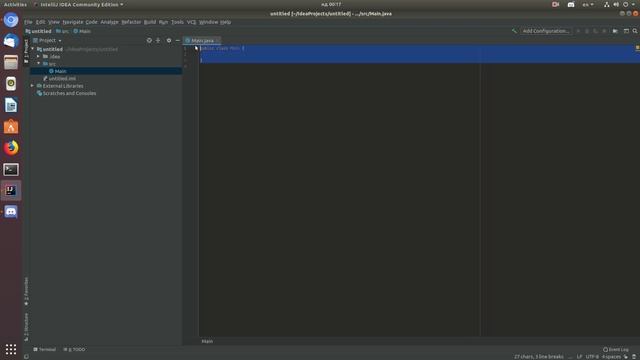
Task: Open Firefox from the Ubuntu dock
Action: click(11, 148)
